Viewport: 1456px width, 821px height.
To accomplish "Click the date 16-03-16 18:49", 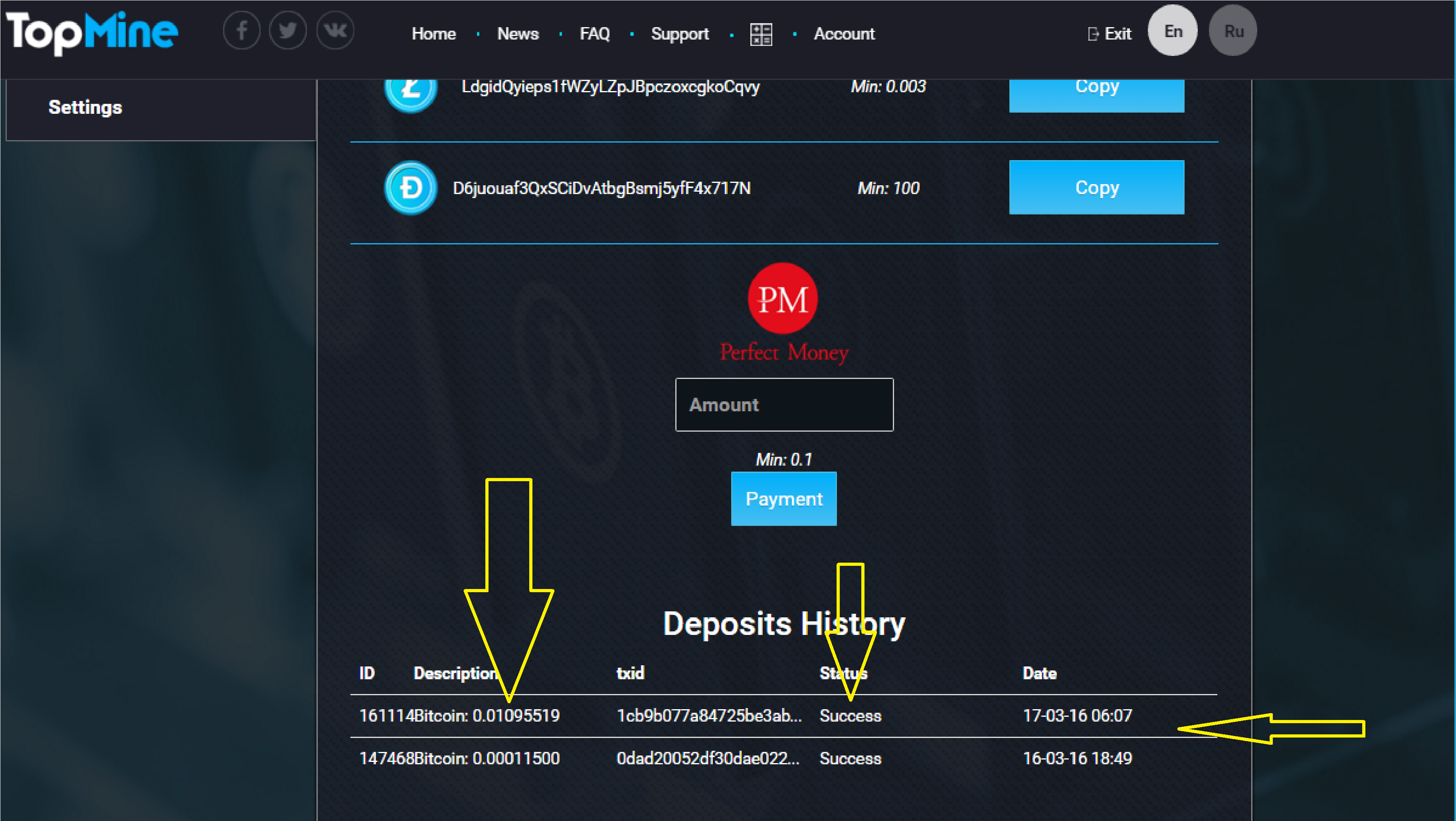I will pos(1077,758).
